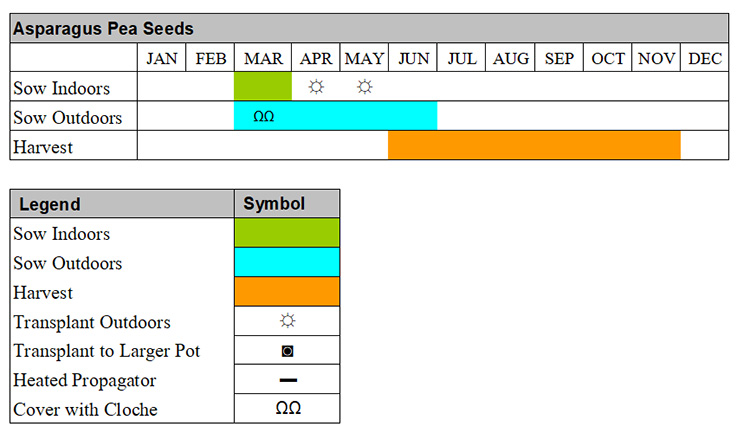The width and height of the screenshot is (750, 433).
Task: Select the JUL month header cell
Action: click(x=462, y=58)
